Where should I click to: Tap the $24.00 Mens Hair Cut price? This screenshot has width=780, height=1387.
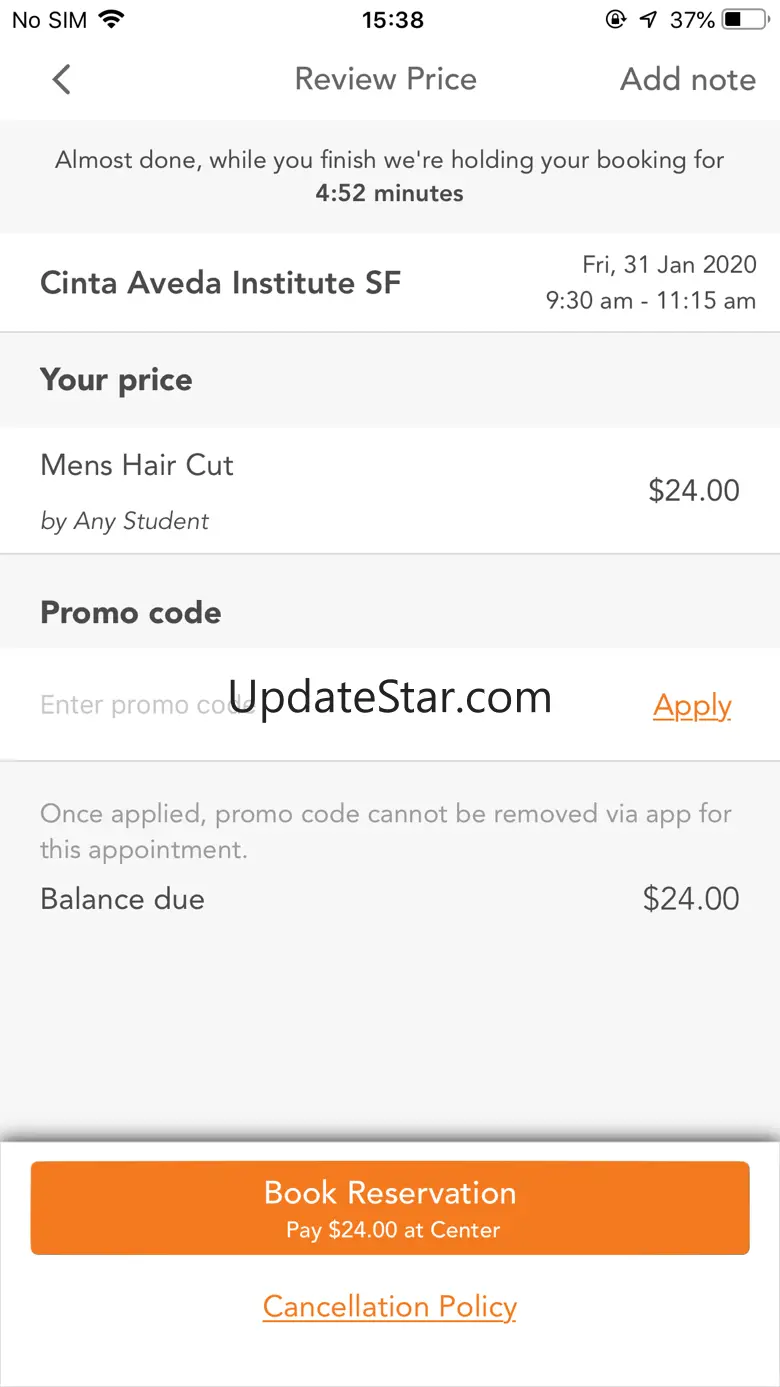pos(694,490)
